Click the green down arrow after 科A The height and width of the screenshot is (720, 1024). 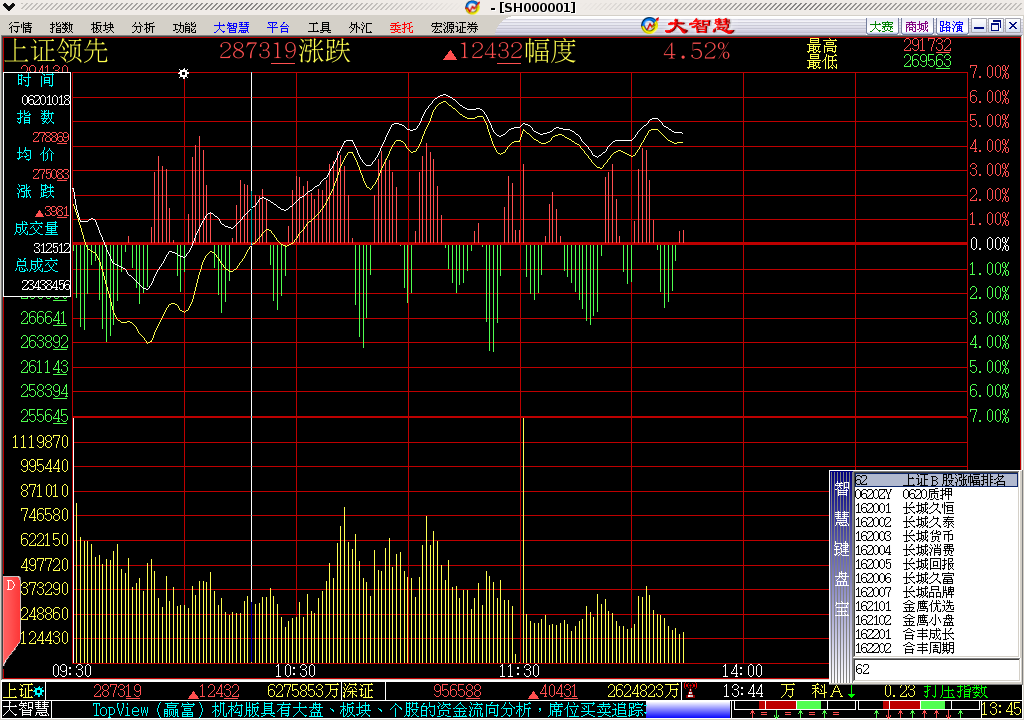pyautogui.click(x=852, y=691)
